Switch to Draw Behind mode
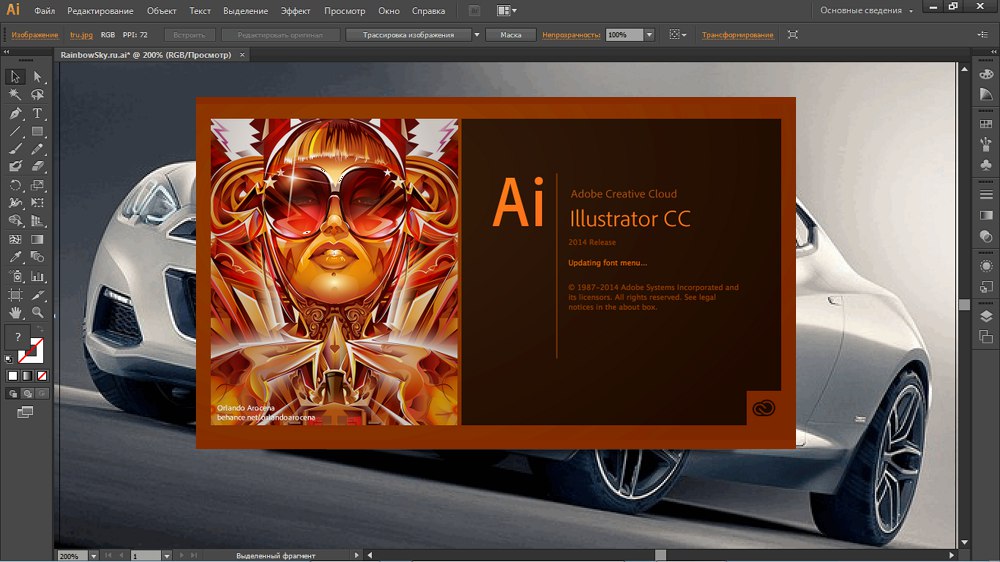The width and height of the screenshot is (1000, 562). [27, 394]
